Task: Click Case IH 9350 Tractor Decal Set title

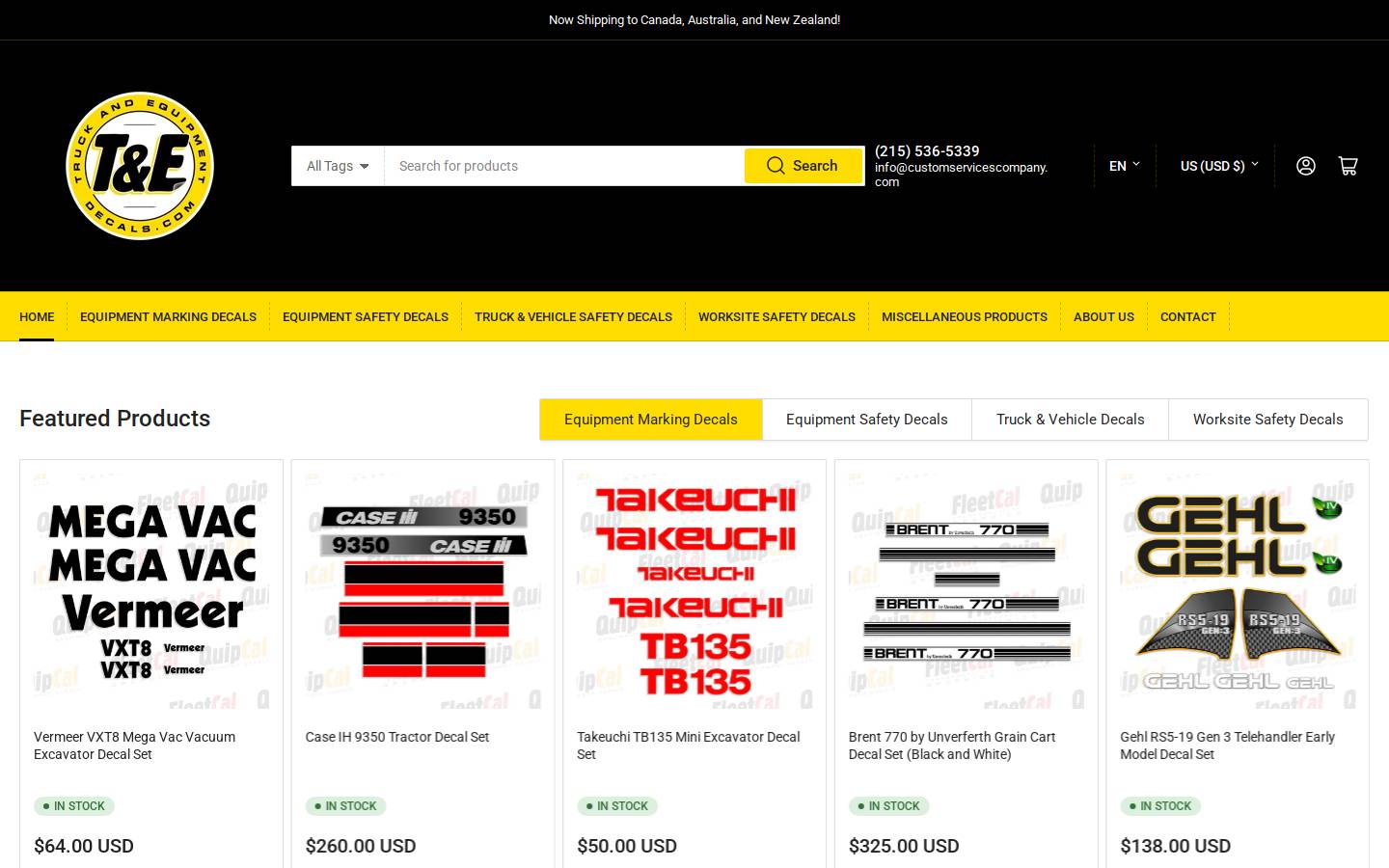Action: (x=397, y=737)
